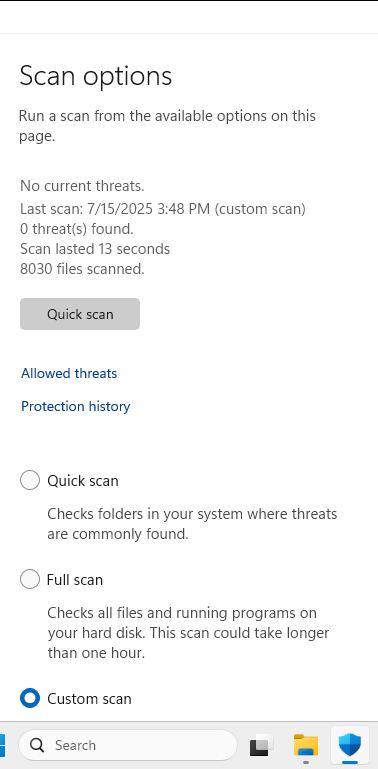Open File Explorer from the taskbar

(306, 745)
